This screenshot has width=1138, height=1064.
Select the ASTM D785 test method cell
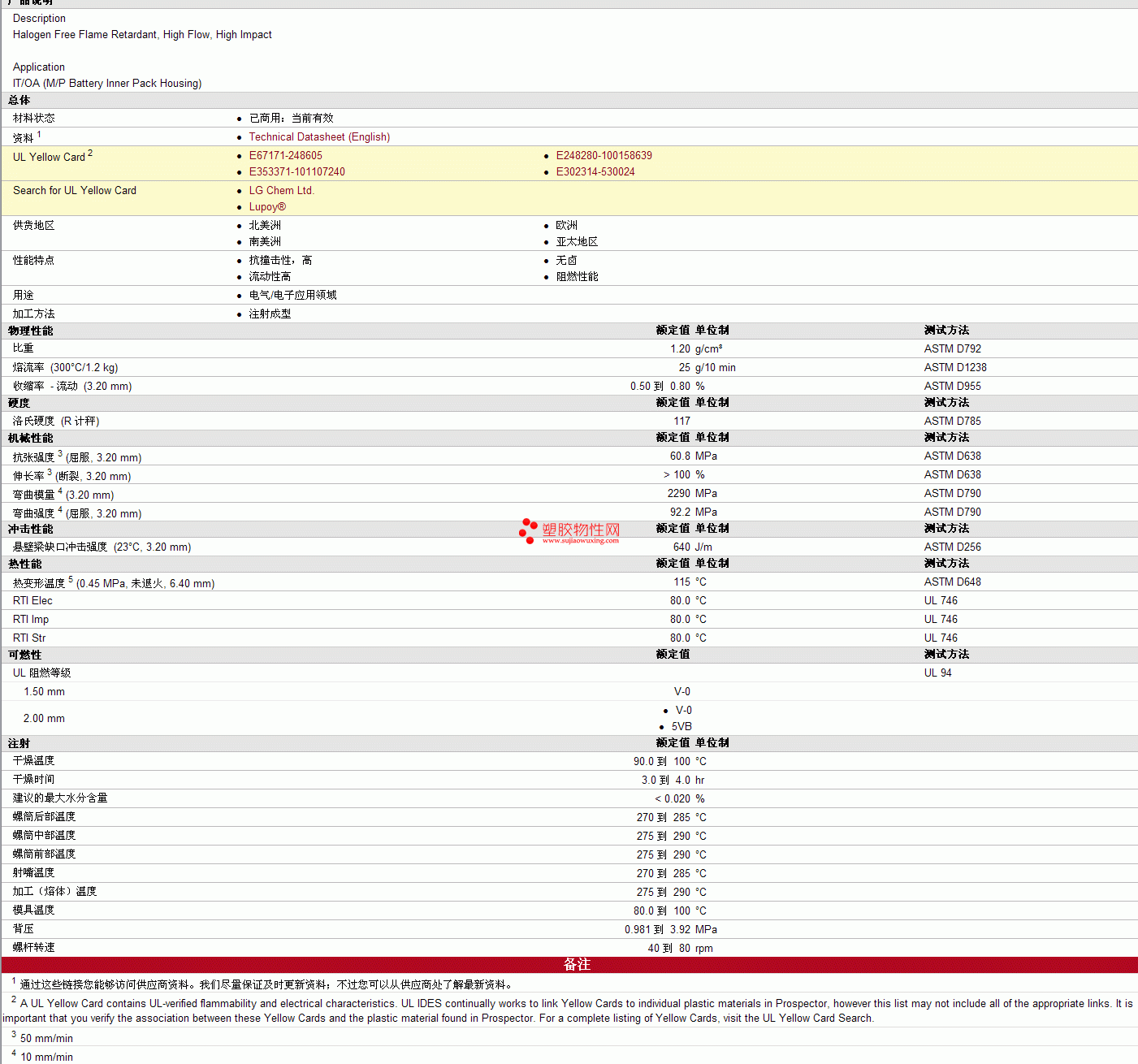click(x=952, y=422)
